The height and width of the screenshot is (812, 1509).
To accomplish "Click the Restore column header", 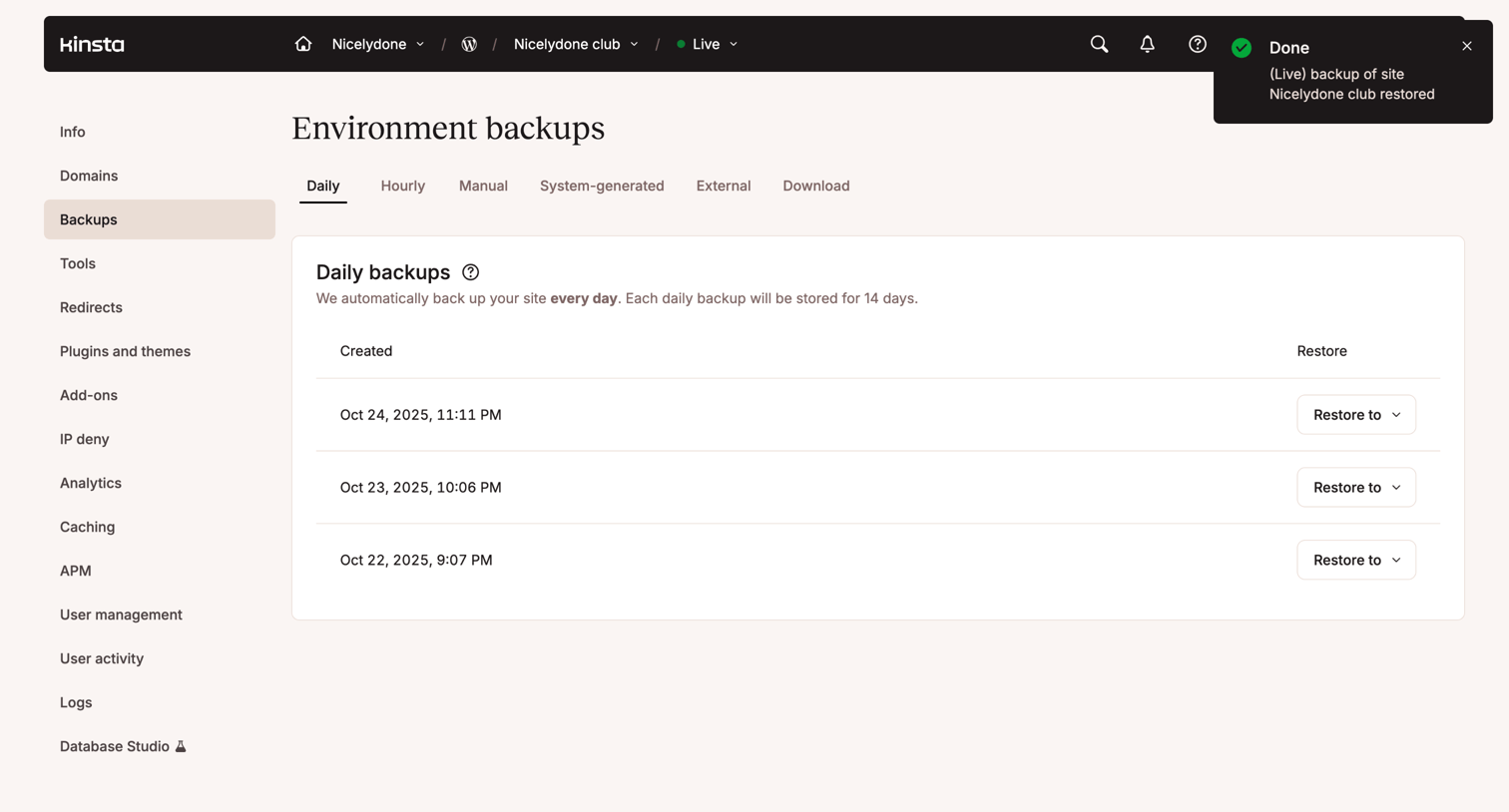I will tap(1322, 351).
